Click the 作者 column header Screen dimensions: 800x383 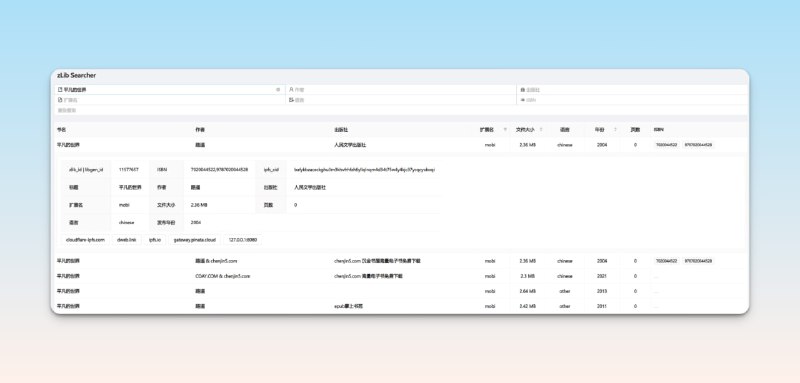[200, 130]
